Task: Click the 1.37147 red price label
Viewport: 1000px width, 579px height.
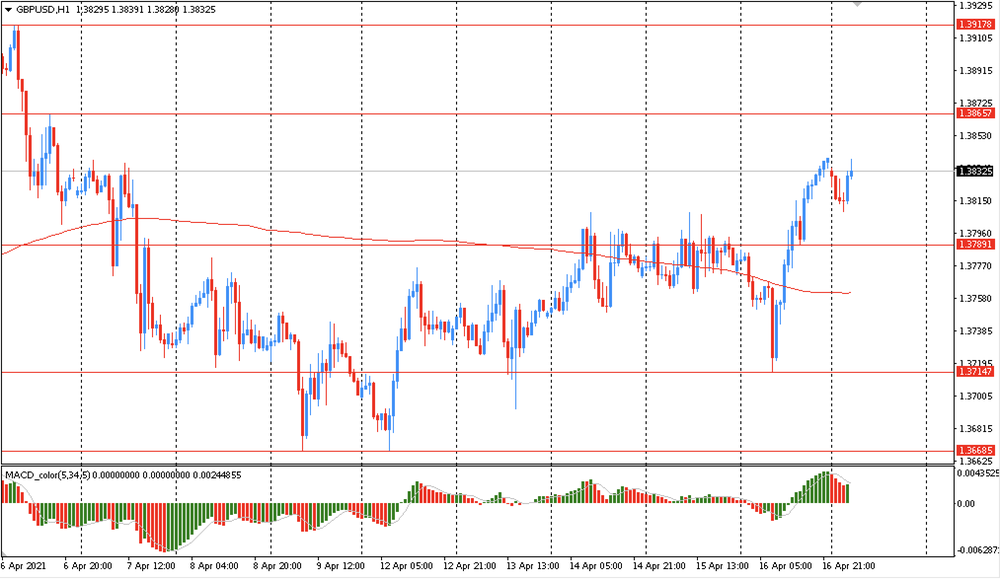Action: [974, 371]
